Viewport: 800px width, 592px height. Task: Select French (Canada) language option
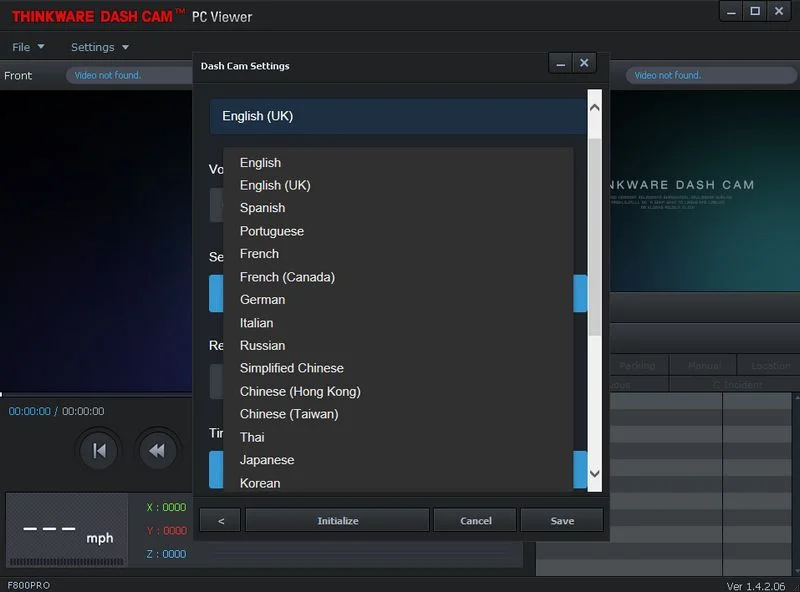[x=287, y=277]
